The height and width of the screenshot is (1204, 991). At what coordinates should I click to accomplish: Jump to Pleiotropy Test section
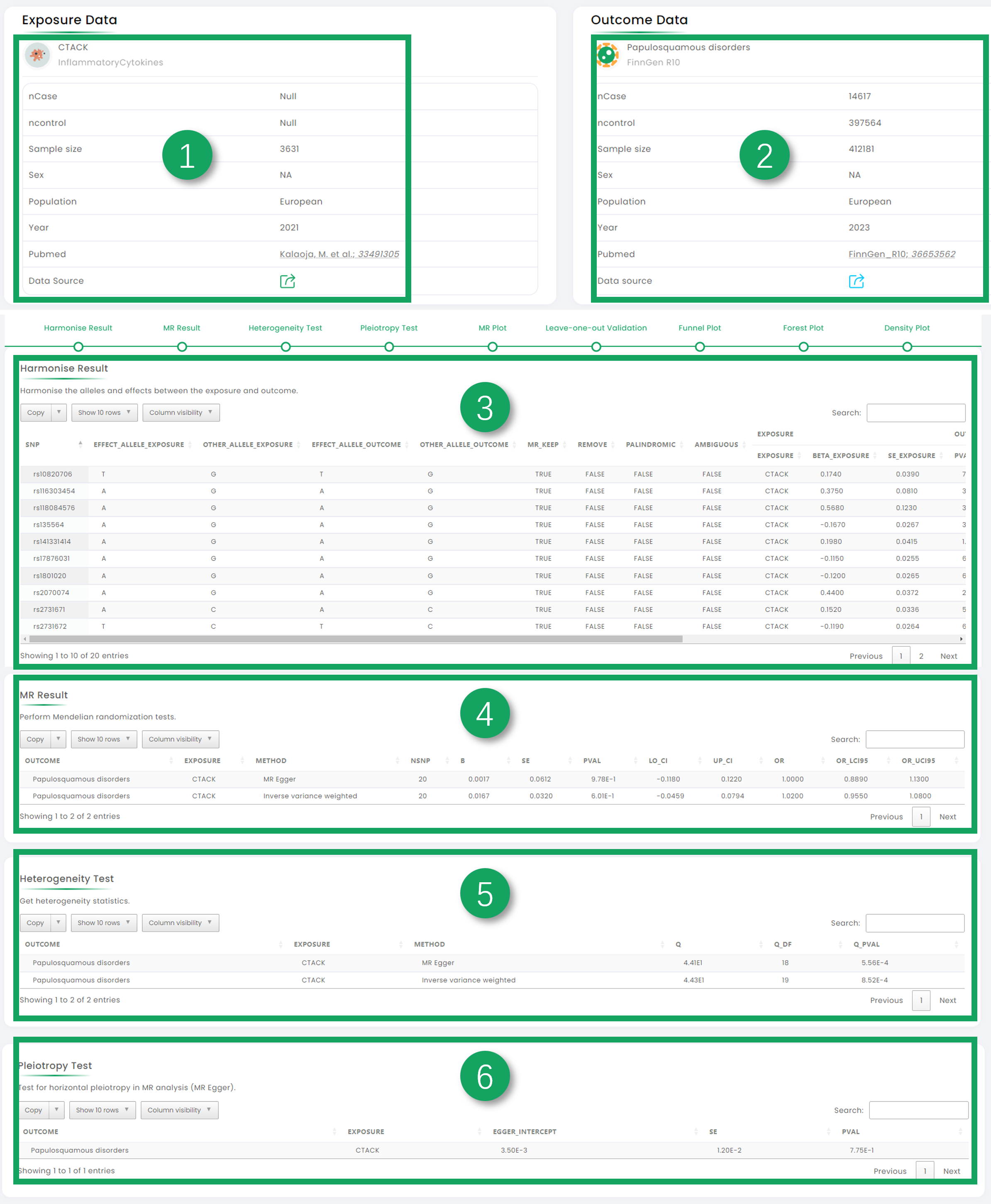[x=389, y=328]
